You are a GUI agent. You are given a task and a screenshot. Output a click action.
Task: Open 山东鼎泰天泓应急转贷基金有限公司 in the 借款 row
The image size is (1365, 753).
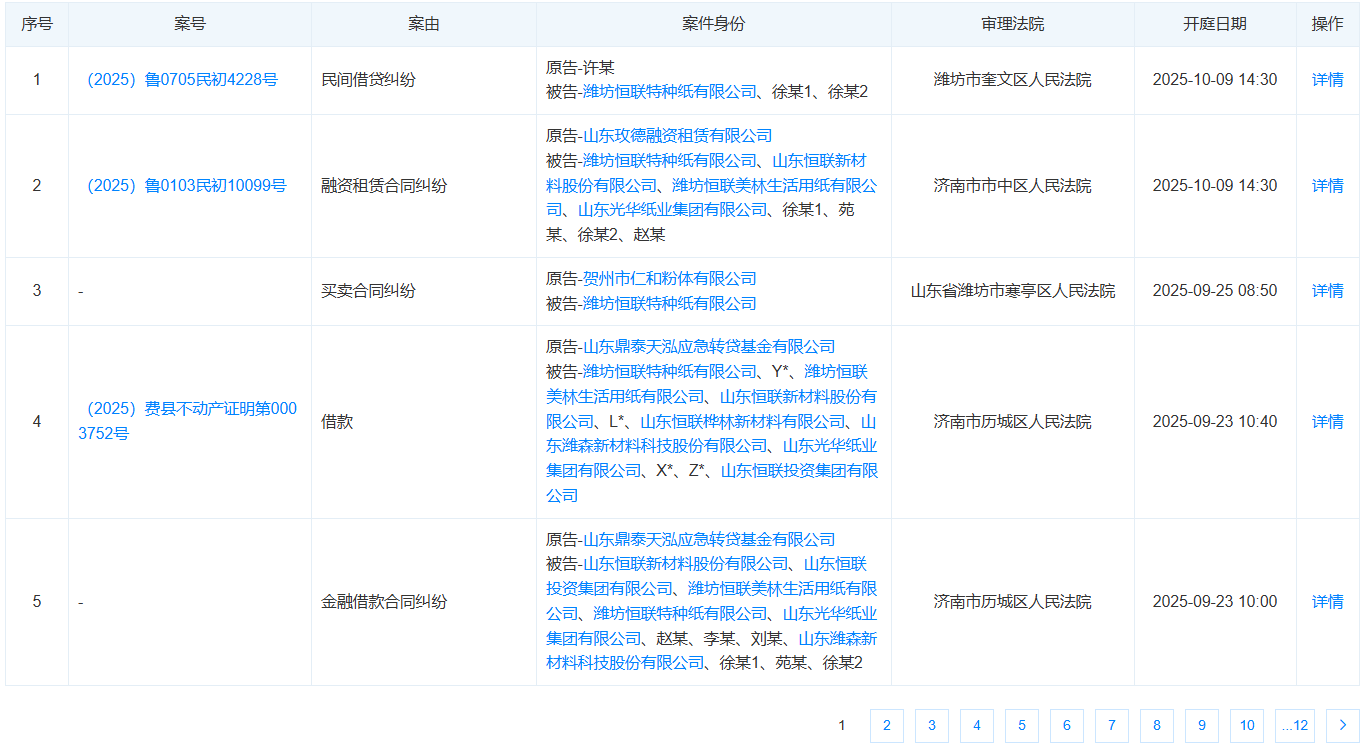click(x=709, y=347)
